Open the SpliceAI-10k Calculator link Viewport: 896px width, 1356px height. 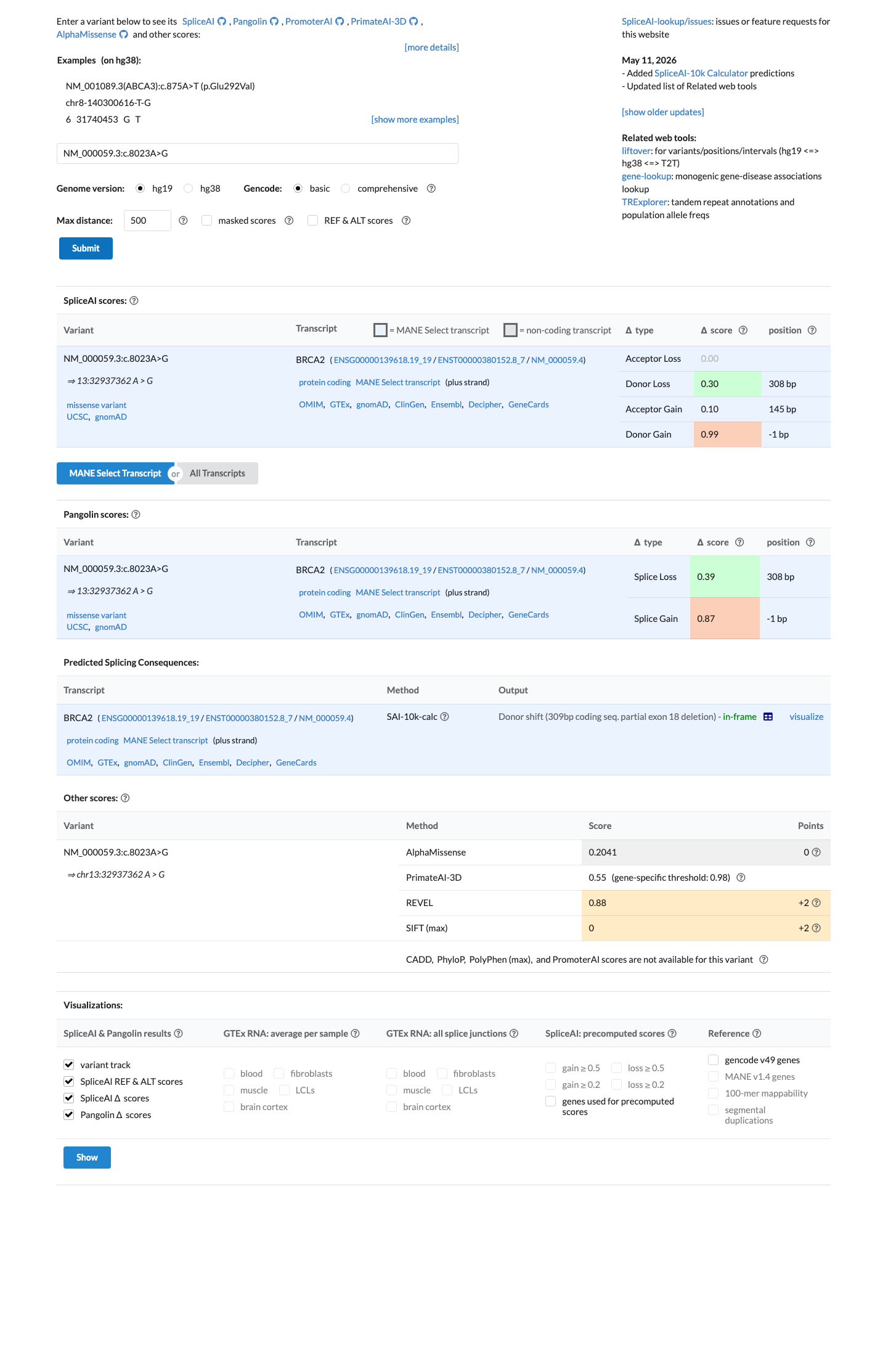[x=701, y=73]
